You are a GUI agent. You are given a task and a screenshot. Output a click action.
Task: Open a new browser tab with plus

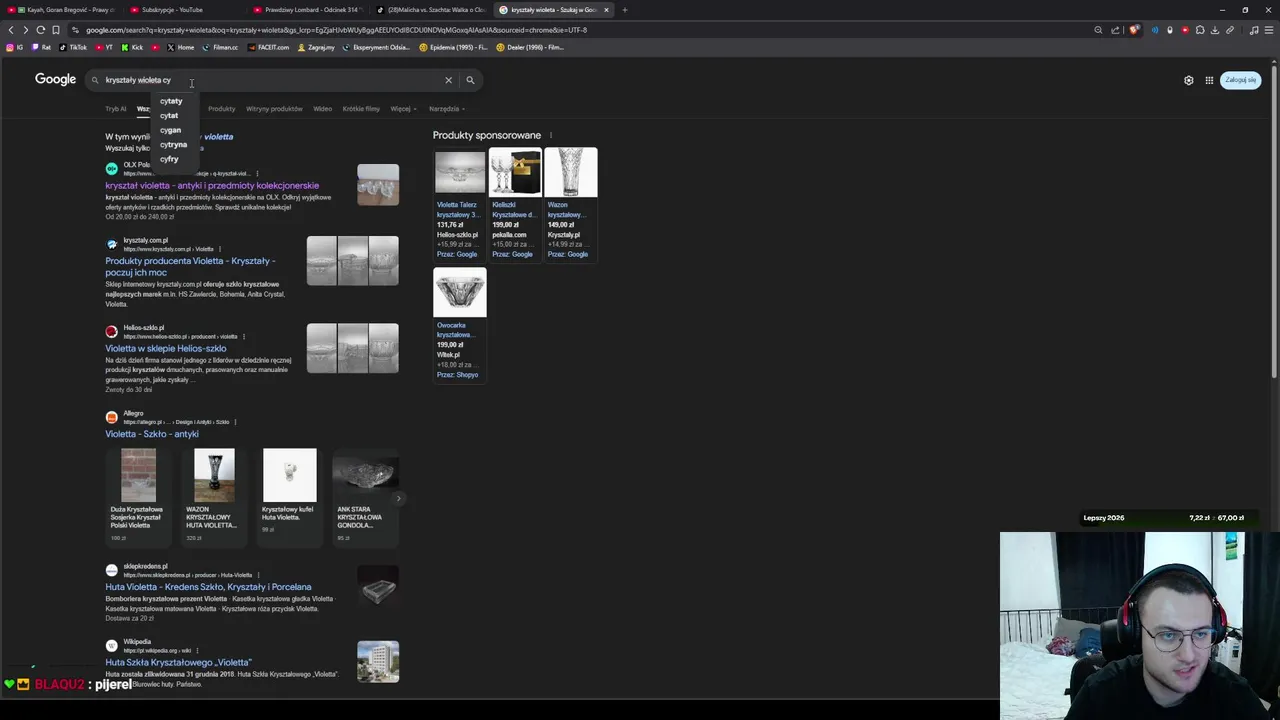(x=624, y=10)
